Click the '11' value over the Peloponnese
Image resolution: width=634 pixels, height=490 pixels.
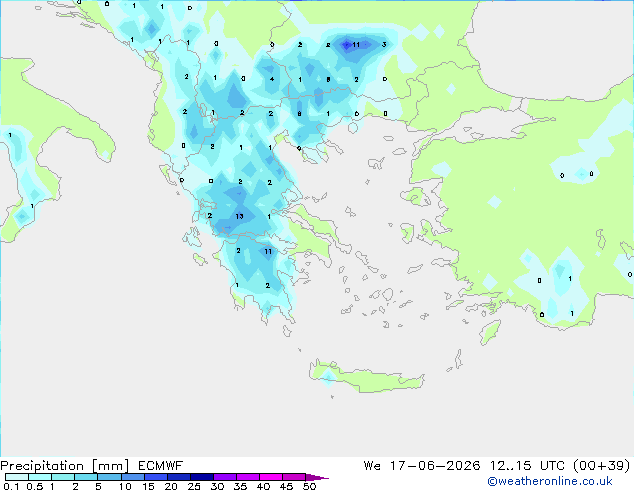coord(268,251)
